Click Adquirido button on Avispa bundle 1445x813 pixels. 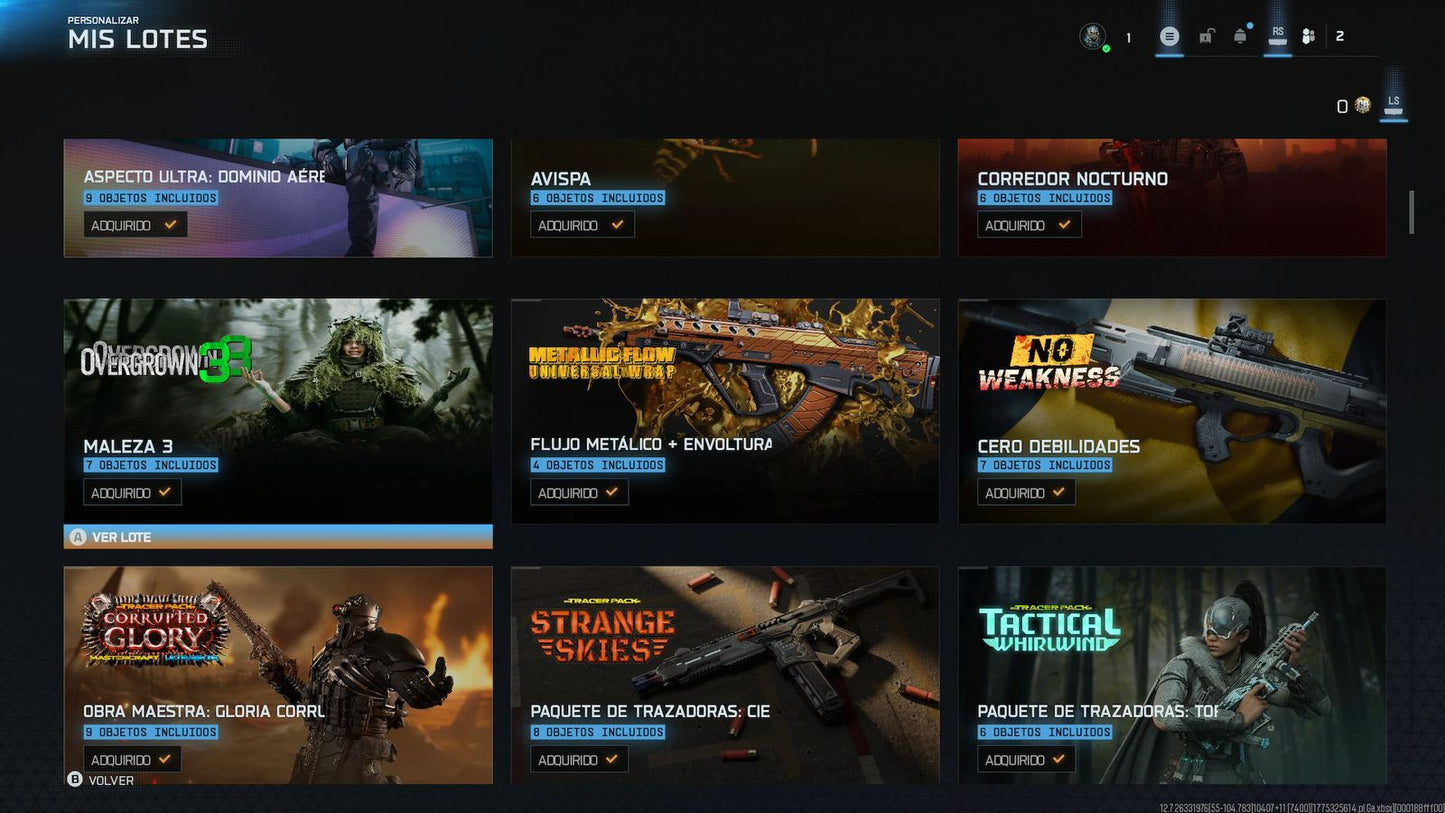[582, 225]
